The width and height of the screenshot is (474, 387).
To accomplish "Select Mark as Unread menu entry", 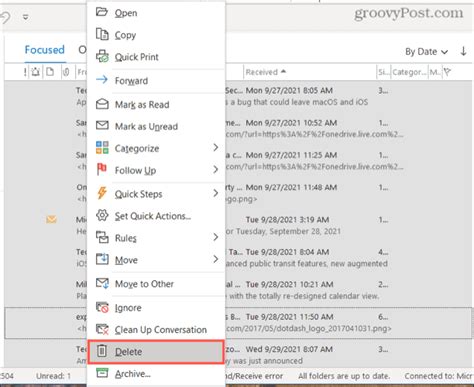I will tap(156, 126).
